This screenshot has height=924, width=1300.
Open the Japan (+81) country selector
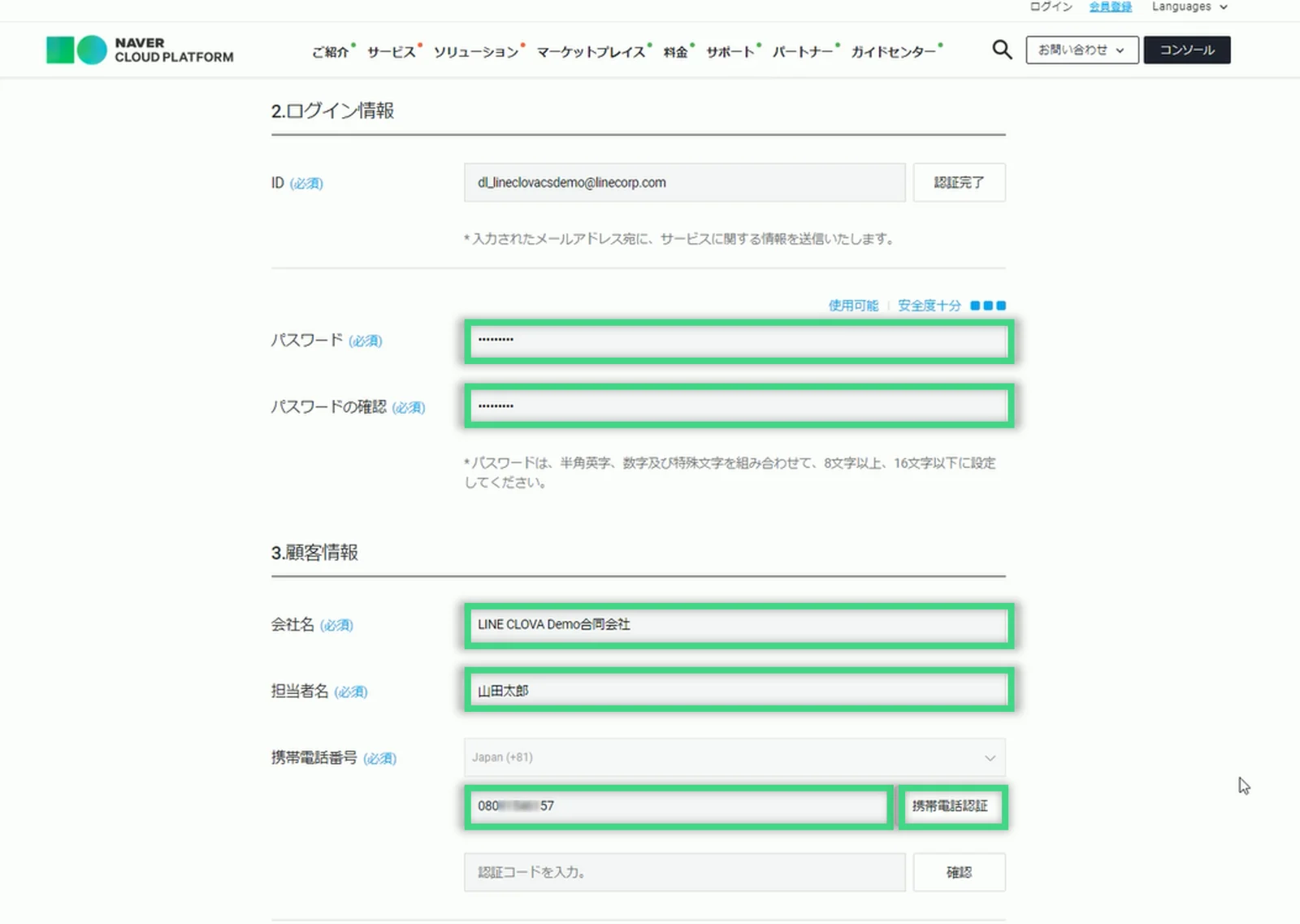pyautogui.click(x=734, y=757)
